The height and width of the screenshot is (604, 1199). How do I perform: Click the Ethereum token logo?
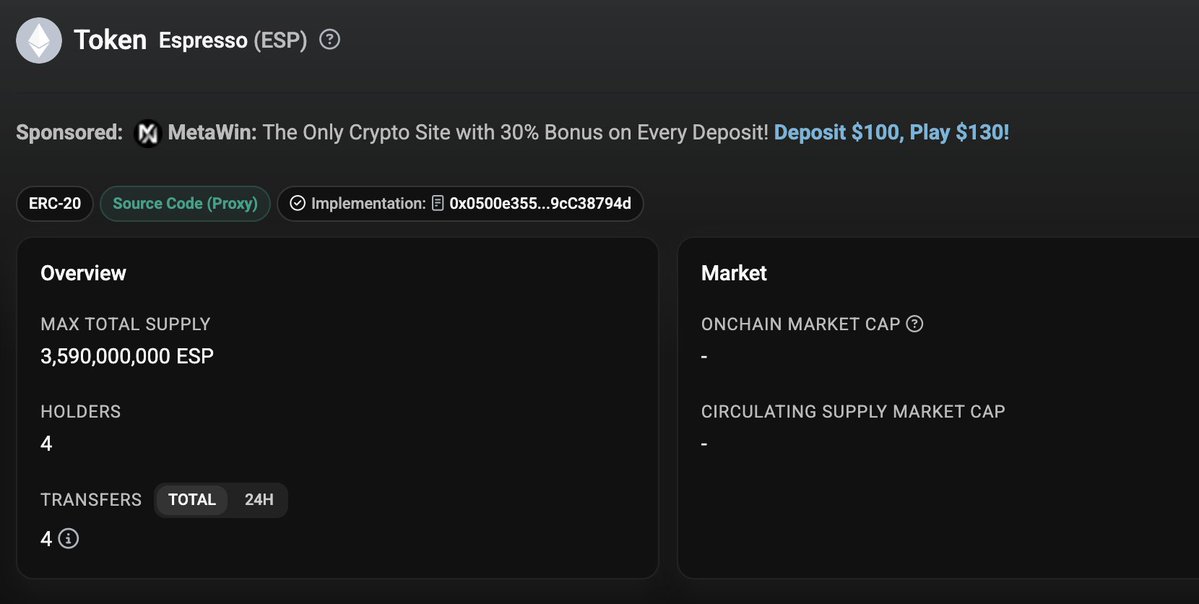(x=39, y=41)
